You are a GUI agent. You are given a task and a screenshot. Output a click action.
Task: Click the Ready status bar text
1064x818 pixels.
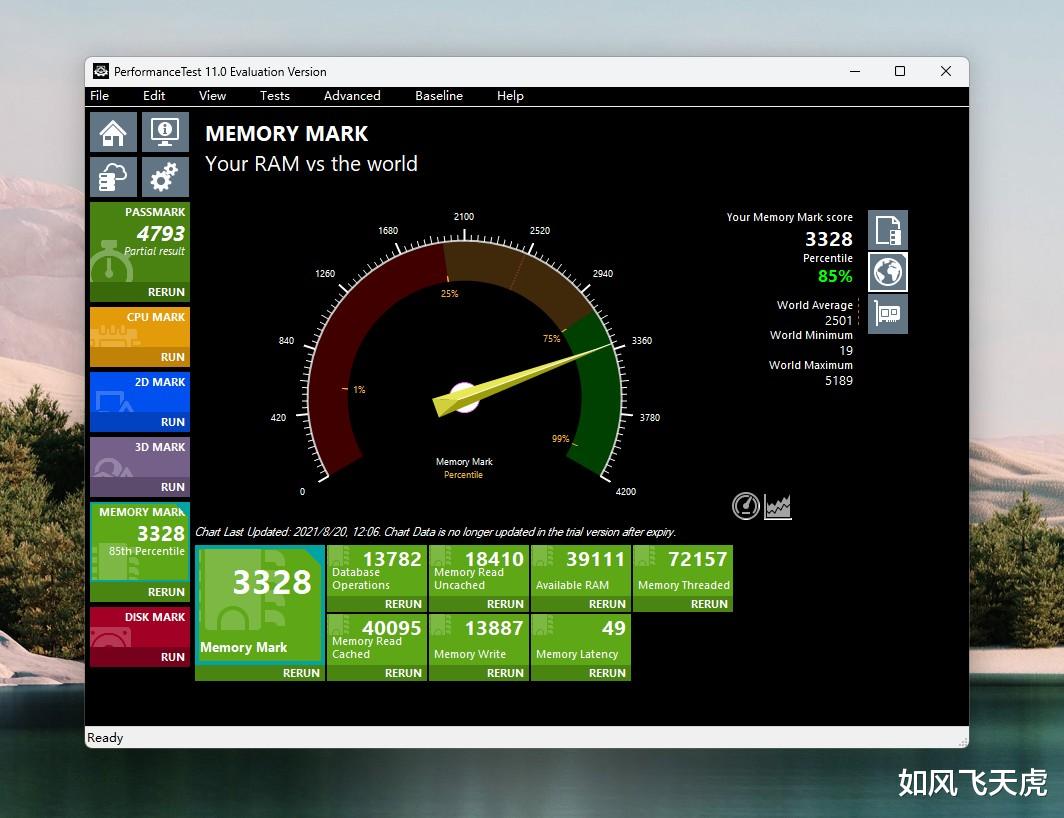105,738
